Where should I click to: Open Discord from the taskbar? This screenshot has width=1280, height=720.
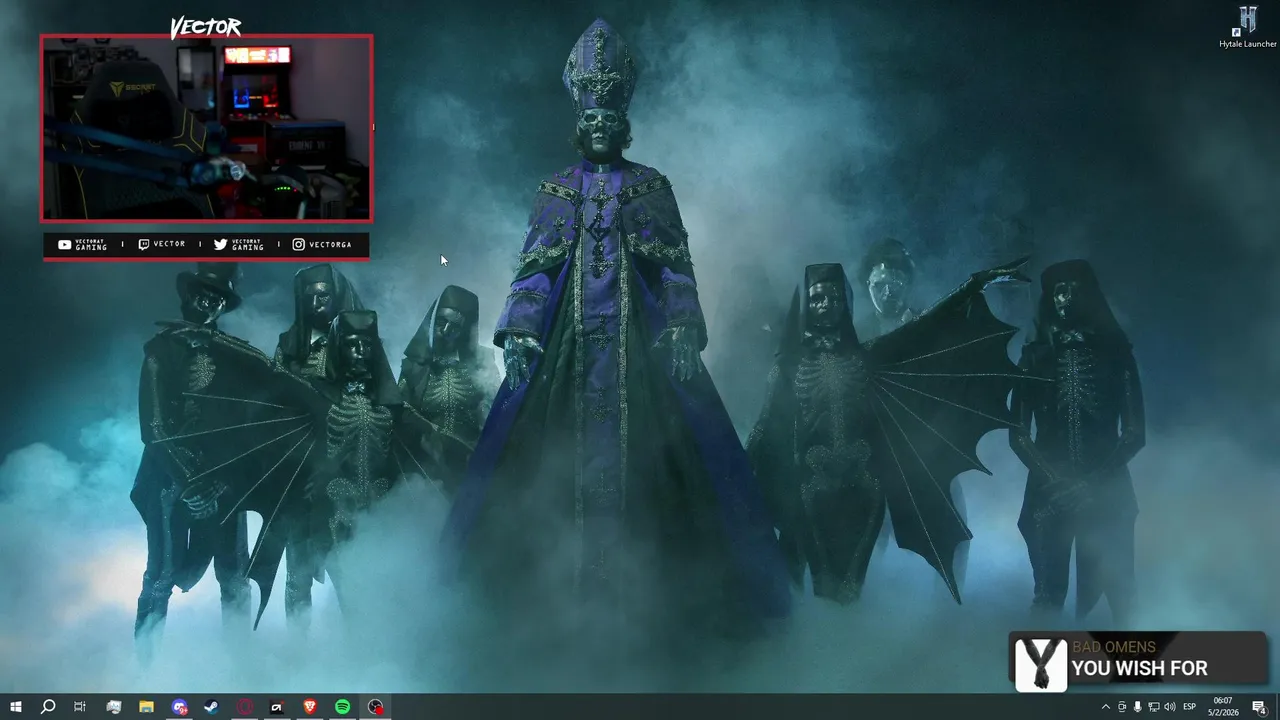click(179, 707)
